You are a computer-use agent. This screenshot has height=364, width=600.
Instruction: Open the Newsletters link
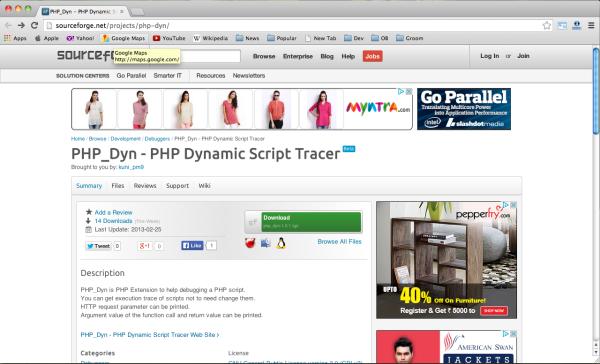pos(249,76)
